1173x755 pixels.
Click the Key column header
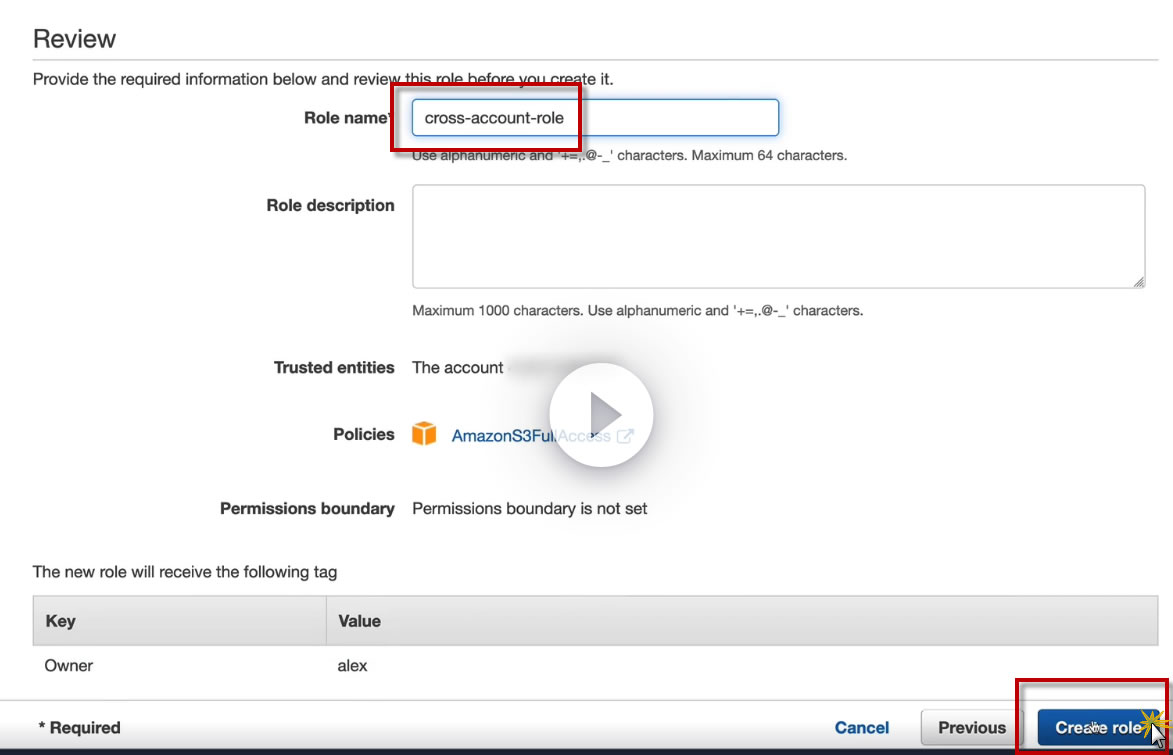pyautogui.click(x=61, y=621)
